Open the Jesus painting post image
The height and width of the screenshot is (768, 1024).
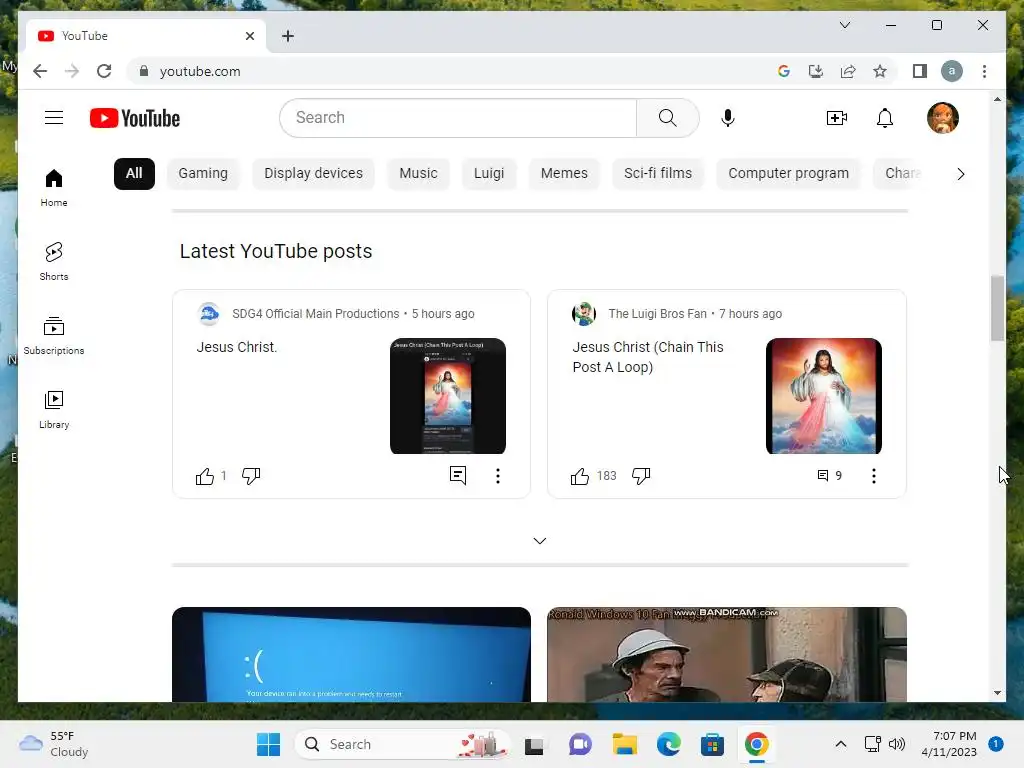tap(824, 396)
